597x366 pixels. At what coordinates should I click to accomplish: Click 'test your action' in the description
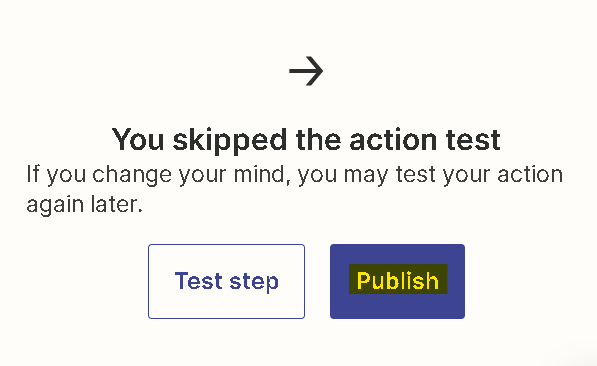(x=479, y=174)
